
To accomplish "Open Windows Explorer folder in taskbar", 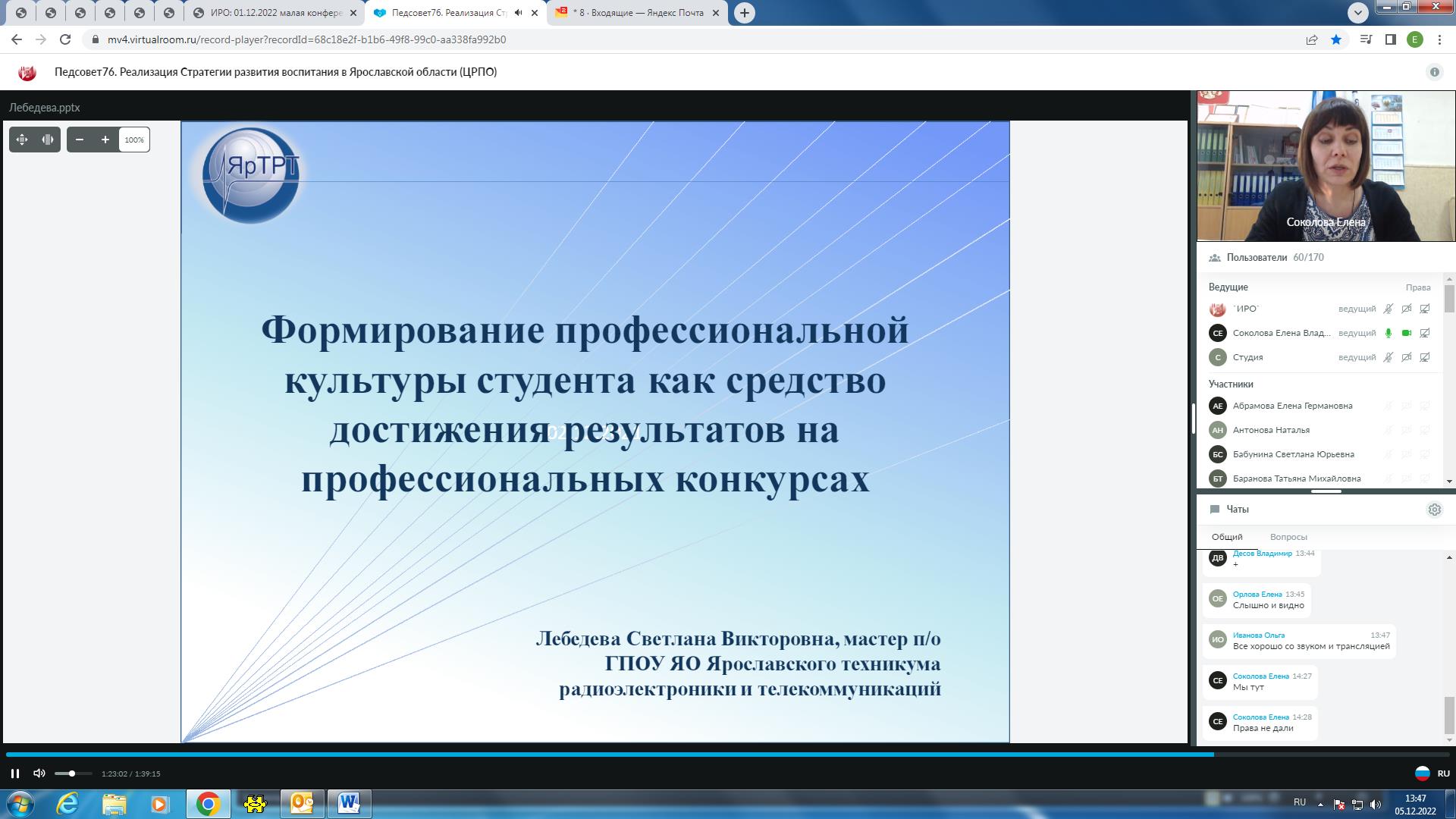I will tap(114, 804).
